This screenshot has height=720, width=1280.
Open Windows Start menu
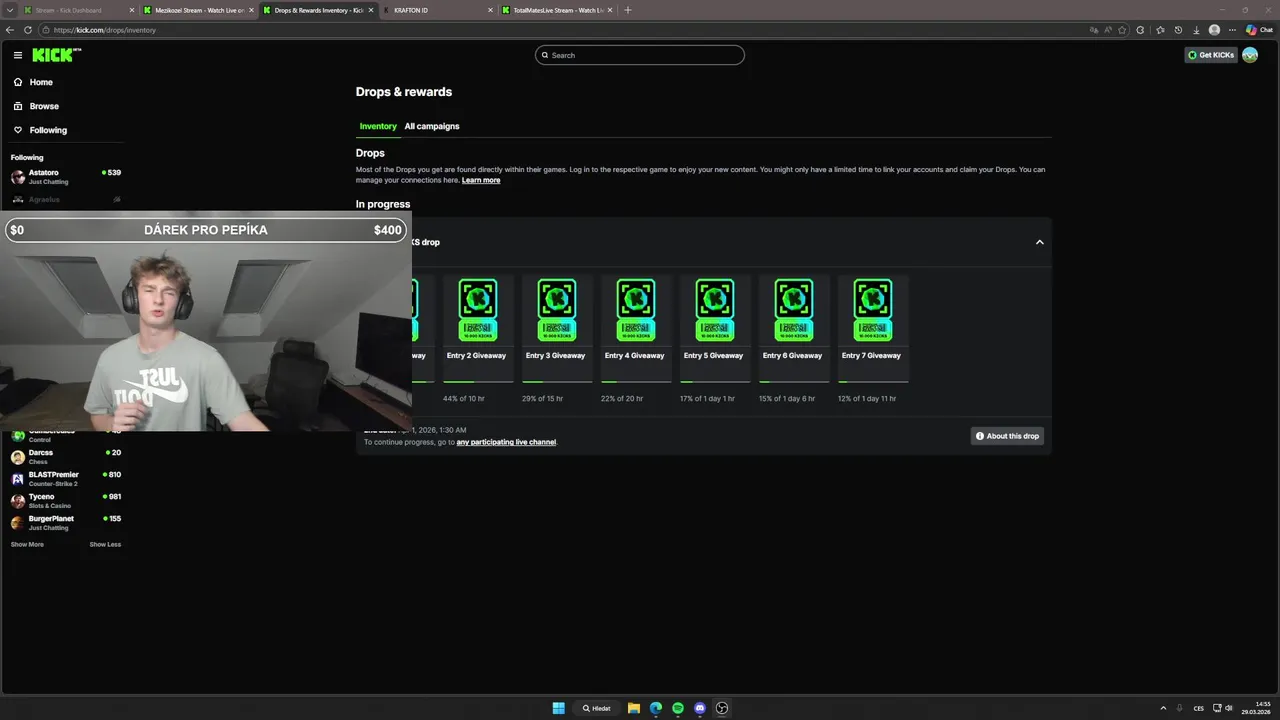coord(558,708)
